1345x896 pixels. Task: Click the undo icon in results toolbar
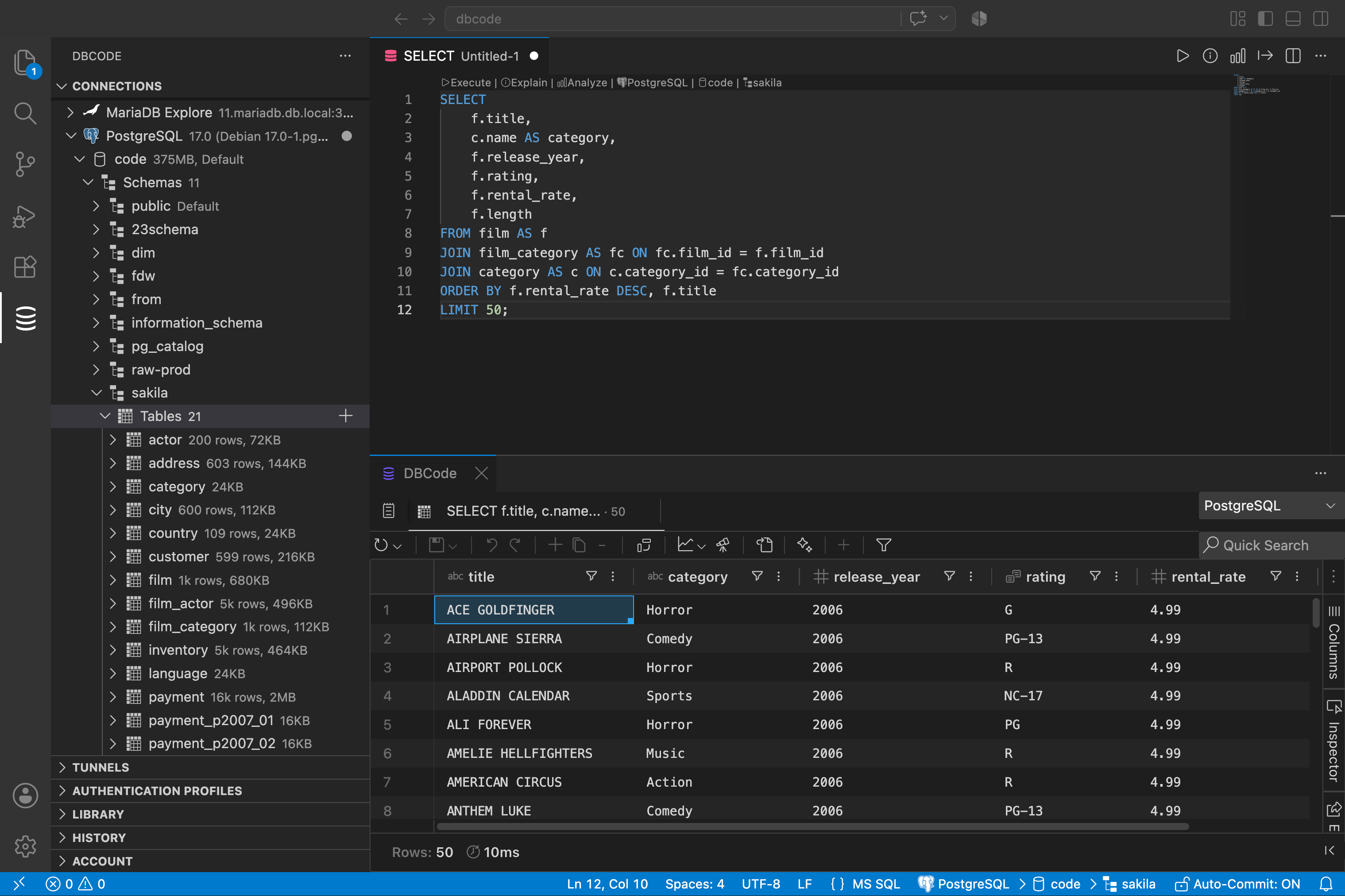(x=491, y=545)
